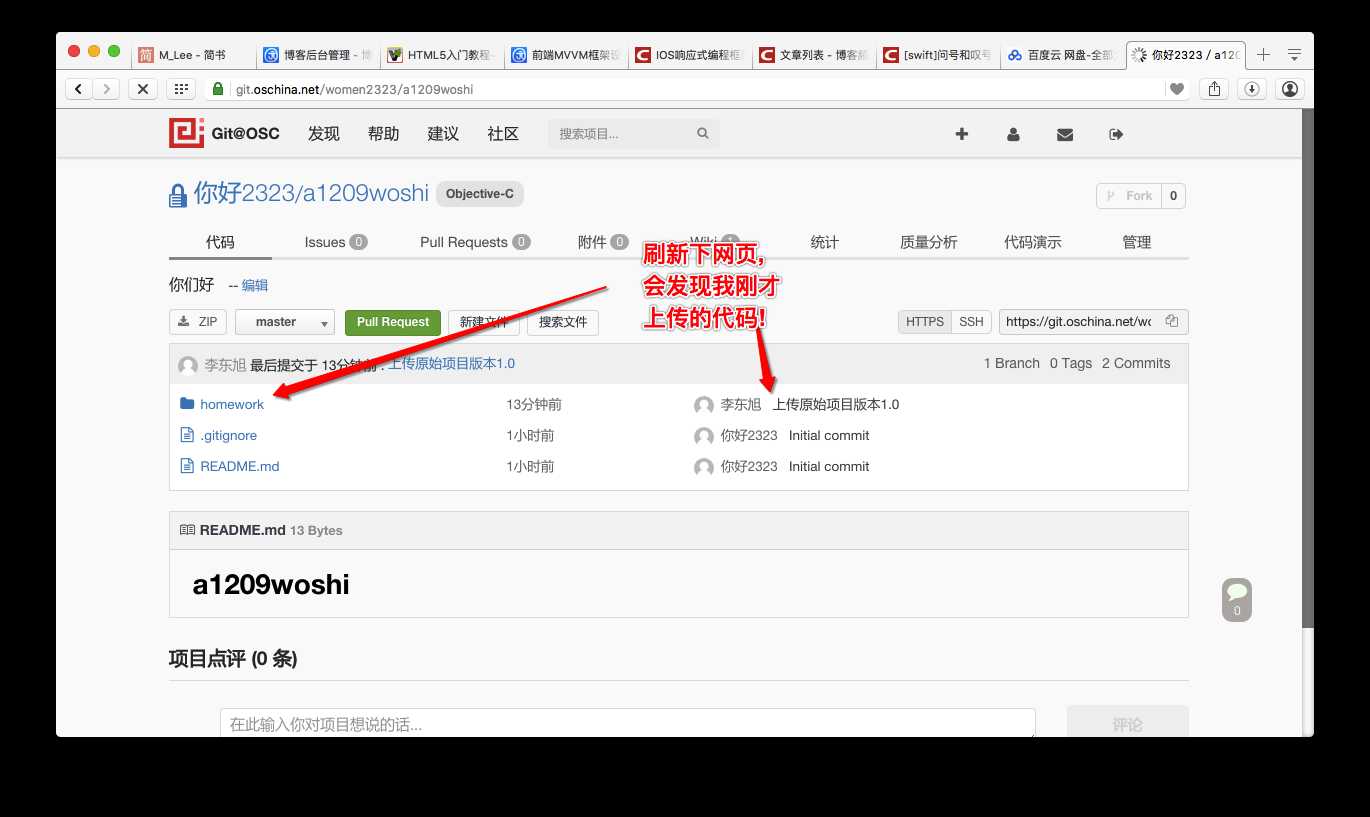
Task: Open the user profile icon in header
Action: click(x=1013, y=134)
